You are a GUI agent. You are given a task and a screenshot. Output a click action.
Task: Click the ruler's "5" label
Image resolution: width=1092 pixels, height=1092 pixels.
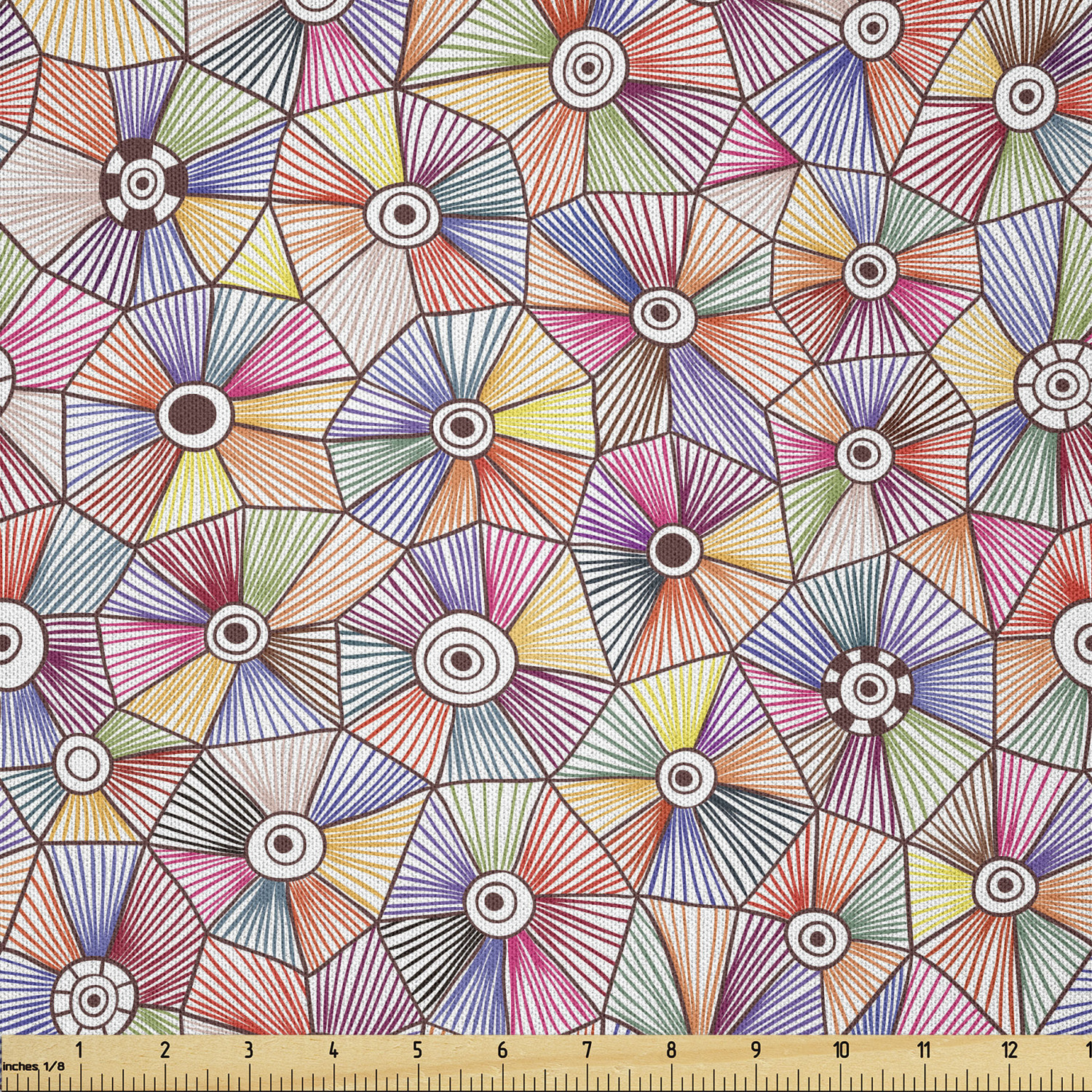click(418, 1050)
